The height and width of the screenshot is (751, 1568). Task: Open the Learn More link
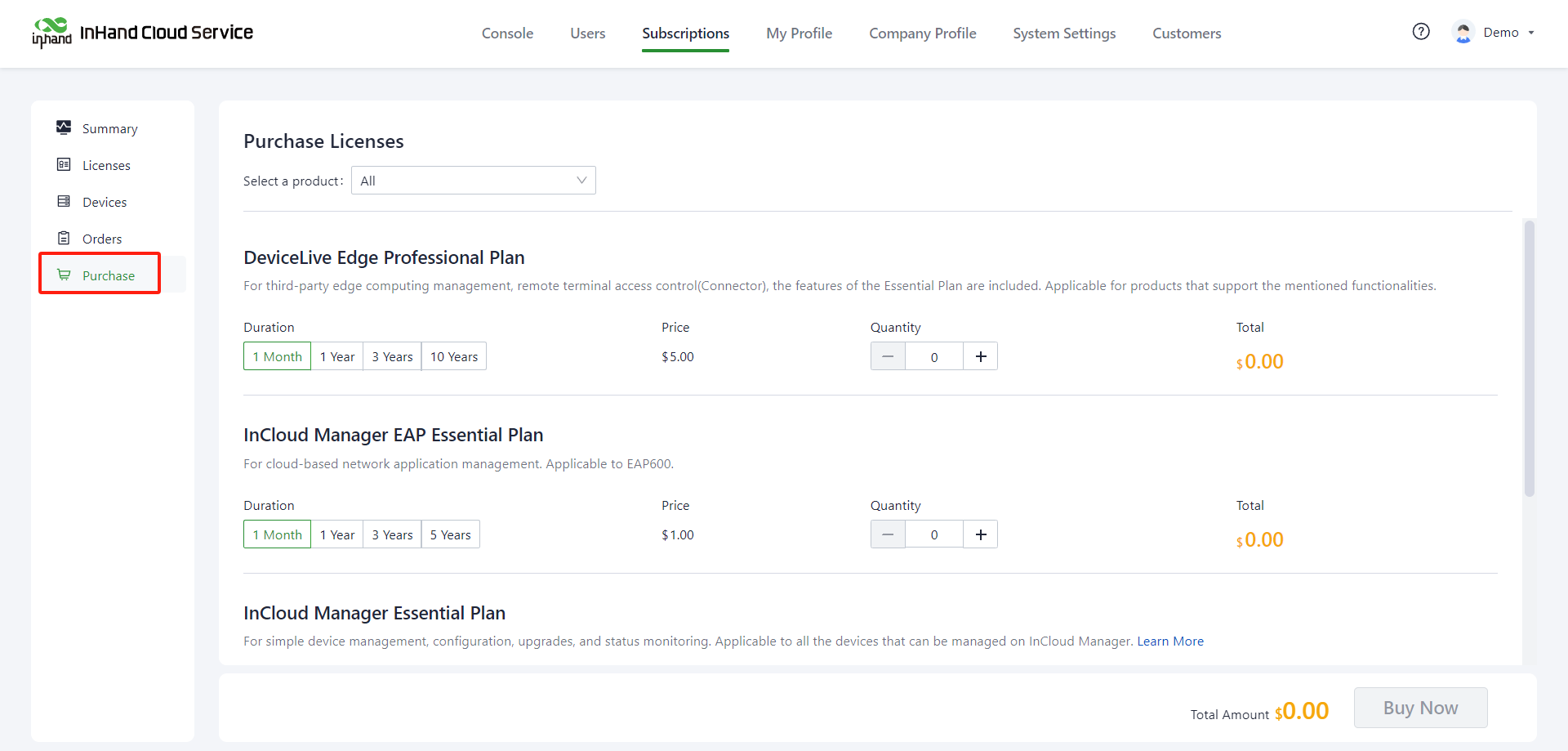(x=1169, y=641)
